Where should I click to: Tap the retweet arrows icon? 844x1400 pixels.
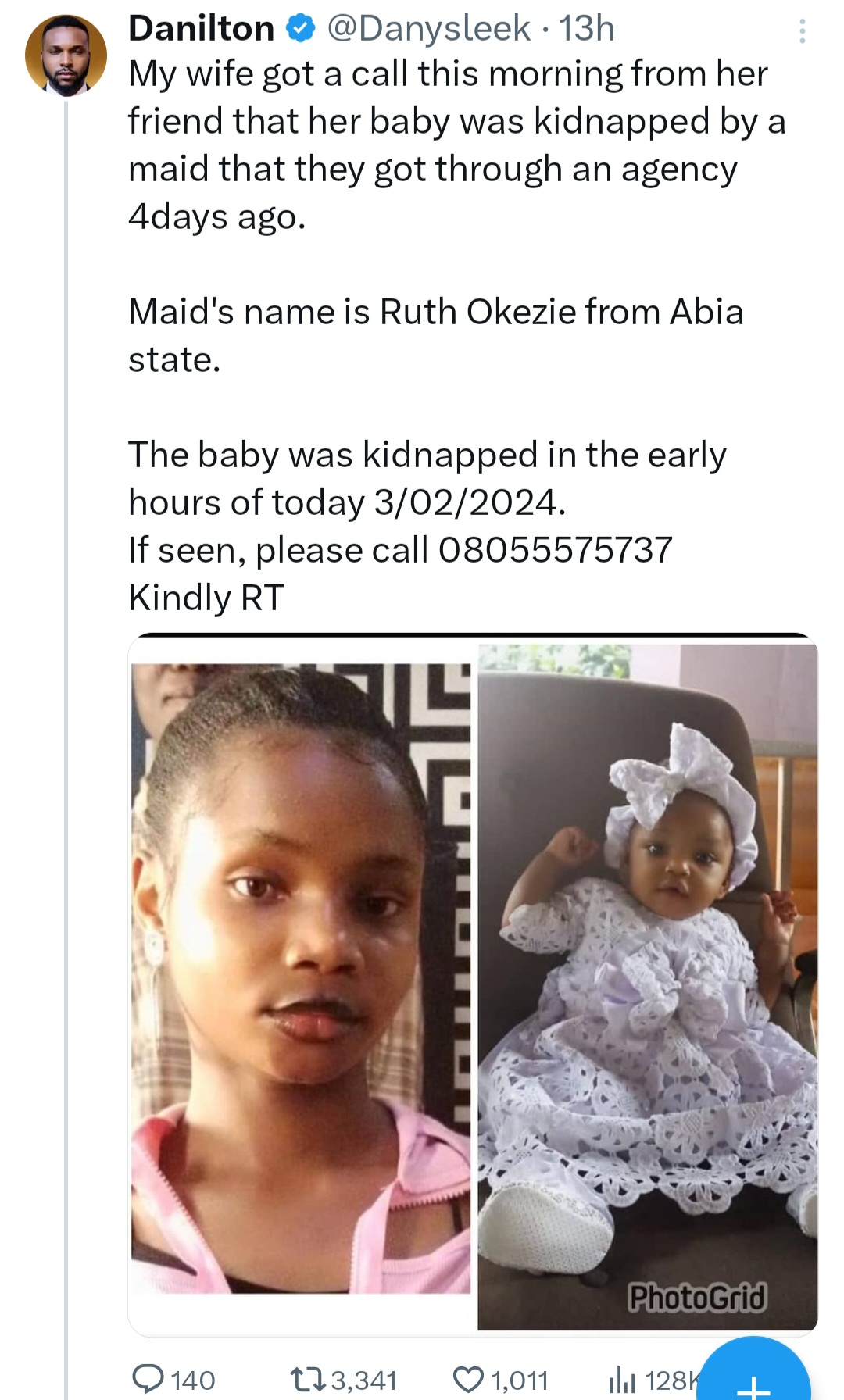(309, 1380)
